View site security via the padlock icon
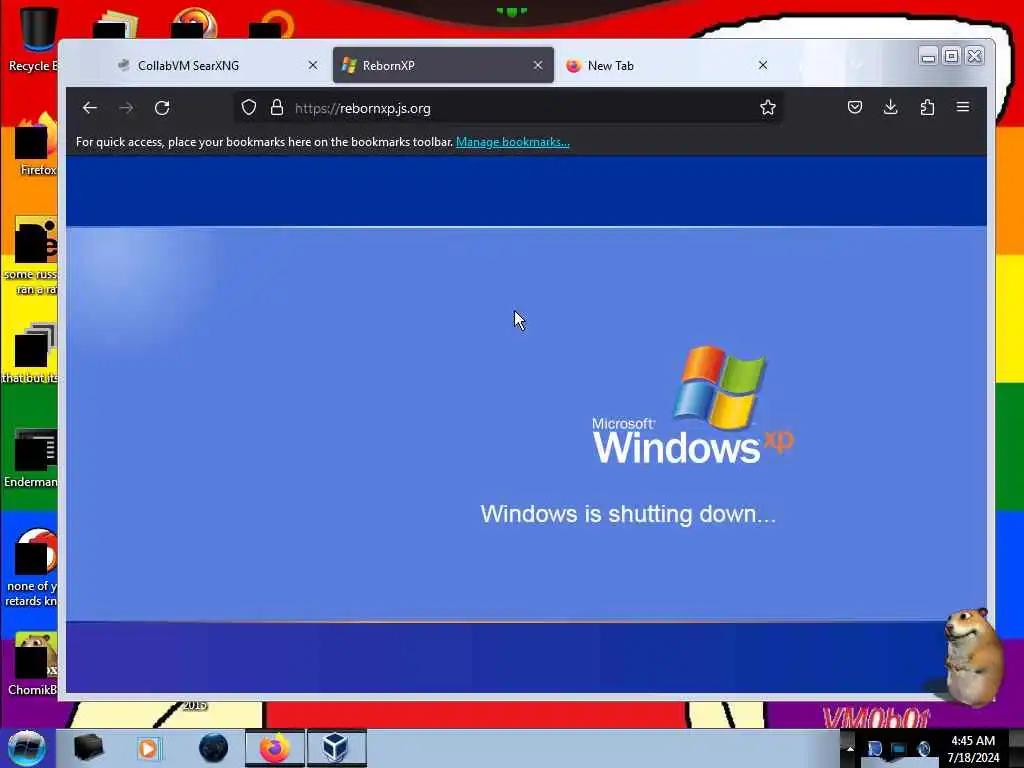Viewport: 1024px width, 768px height. (277, 108)
